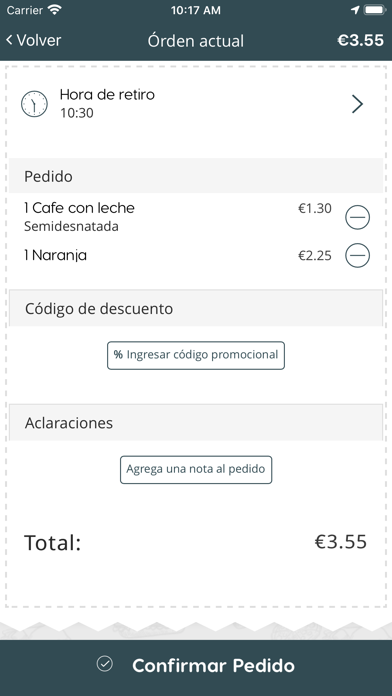
Task: Confirm the order with Confirmar Pedido
Action: [196, 665]
